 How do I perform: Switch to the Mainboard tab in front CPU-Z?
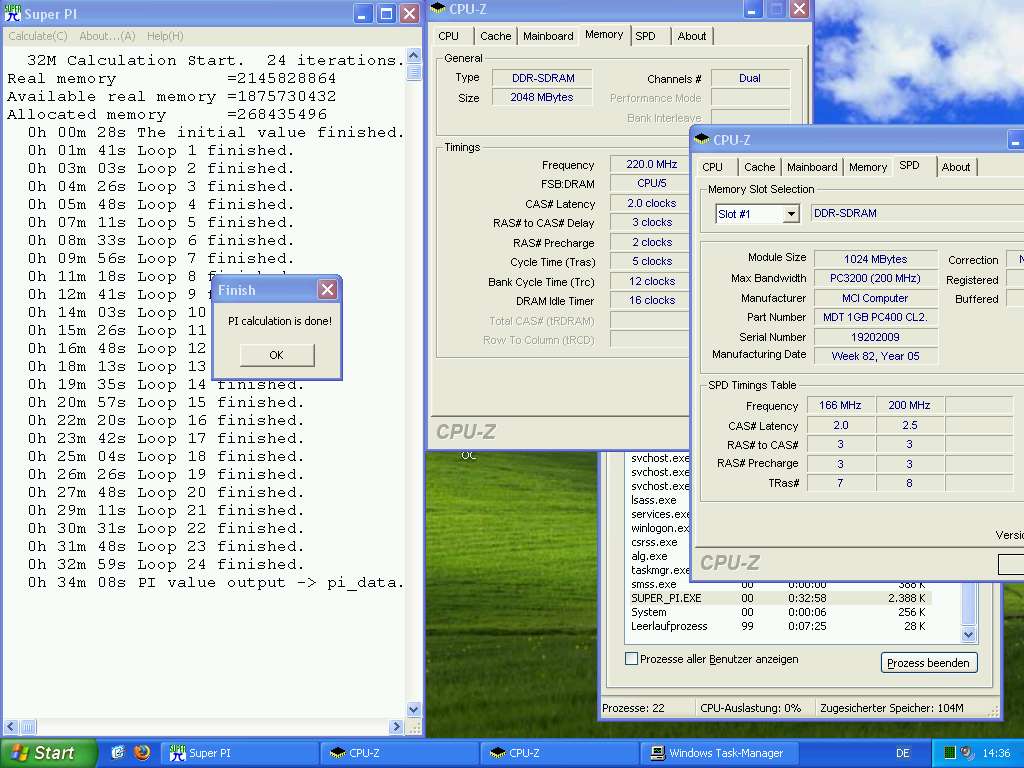tap(811, 167)
